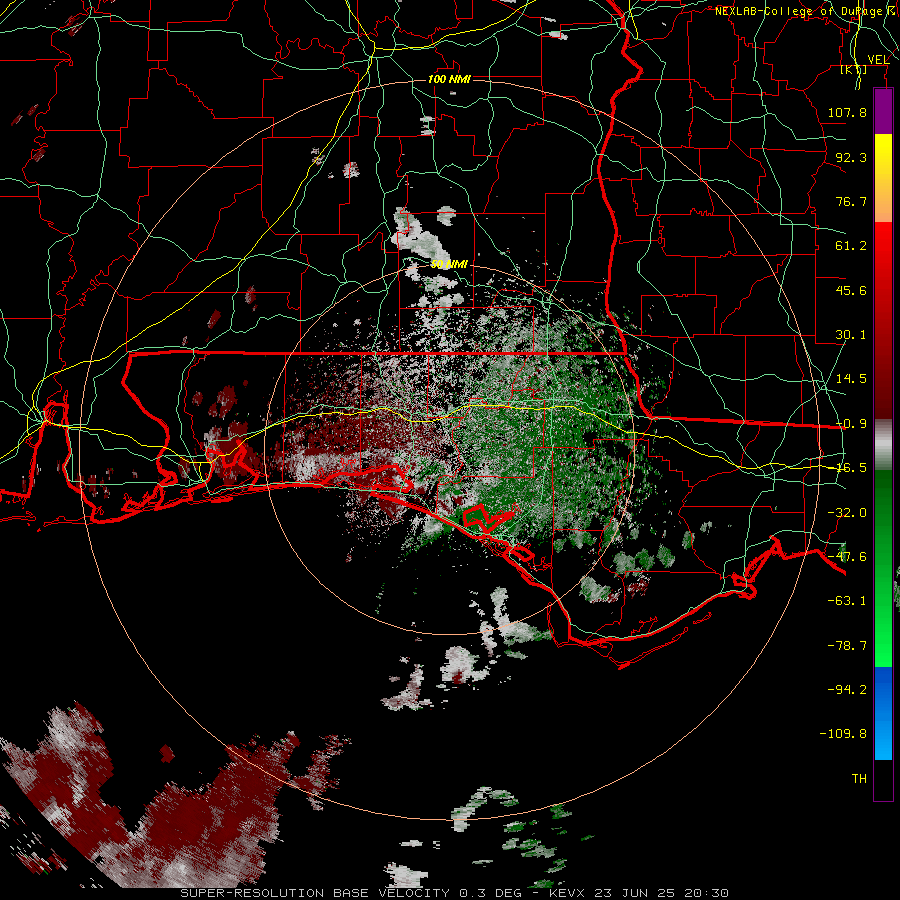
Task: Click the purple segment of color bar
Action: (x=883, y=112)
